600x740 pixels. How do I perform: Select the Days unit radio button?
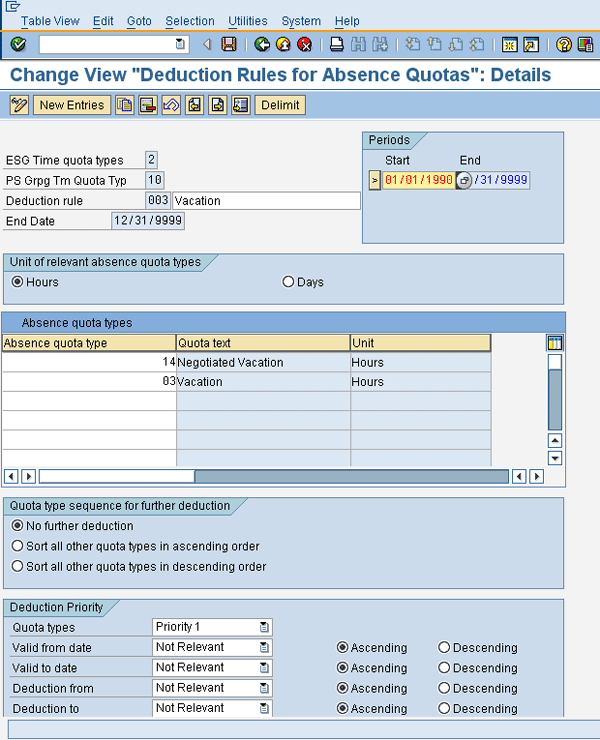288,282
